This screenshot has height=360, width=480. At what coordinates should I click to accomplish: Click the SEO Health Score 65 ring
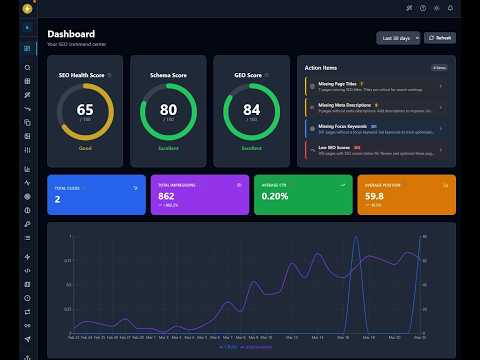coord(85,112)
